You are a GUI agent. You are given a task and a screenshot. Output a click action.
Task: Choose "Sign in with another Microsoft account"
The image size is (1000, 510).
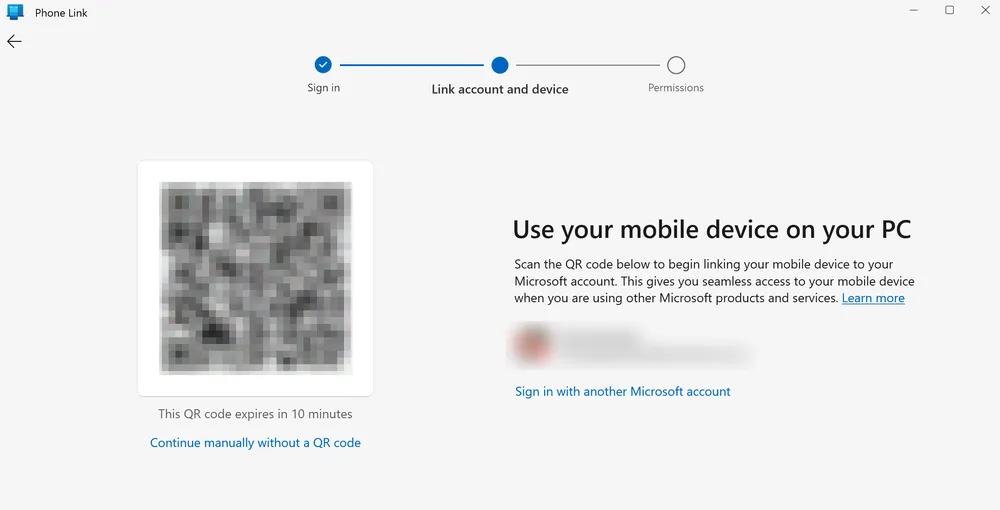622,391
